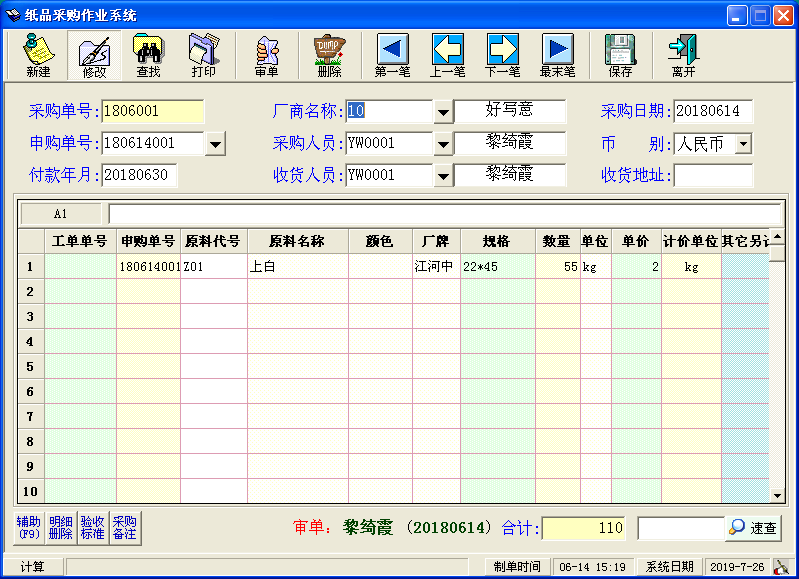
Task: Expand the 厂商名称 dropdown arrow
Action: point(443,112)
